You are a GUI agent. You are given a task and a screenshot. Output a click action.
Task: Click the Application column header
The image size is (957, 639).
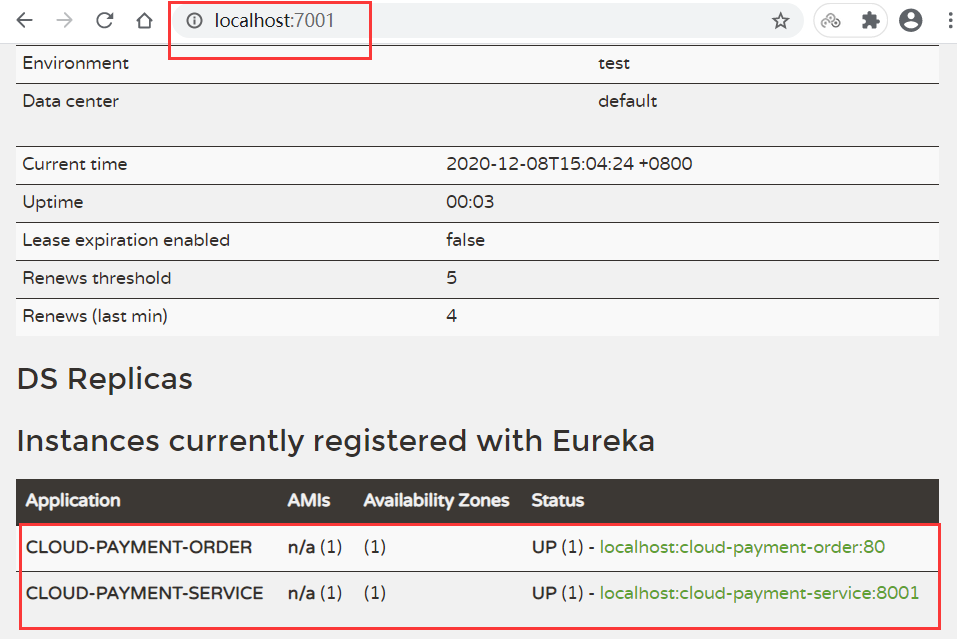(73, 500)
